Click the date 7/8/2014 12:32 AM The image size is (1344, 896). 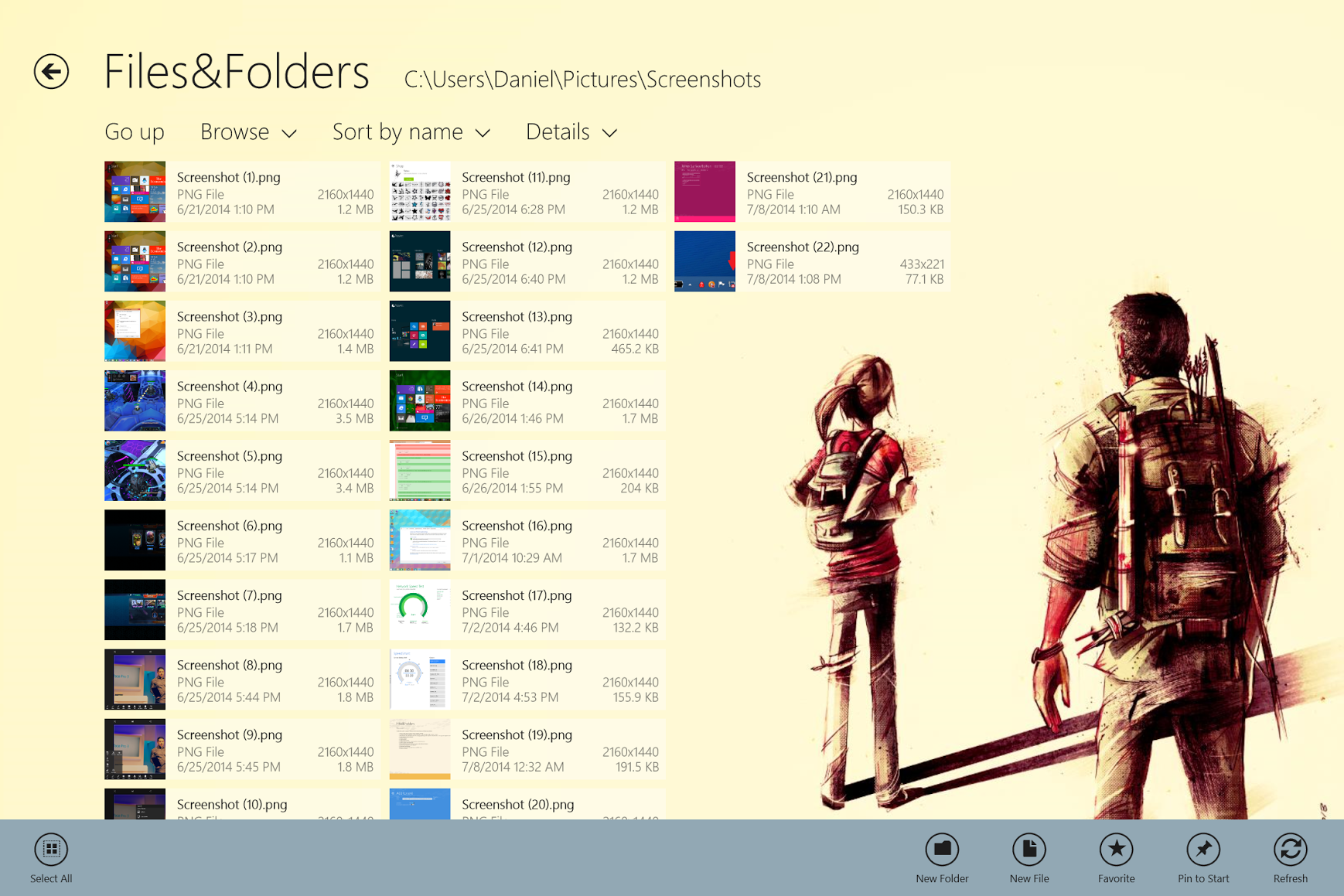(513, 767)
